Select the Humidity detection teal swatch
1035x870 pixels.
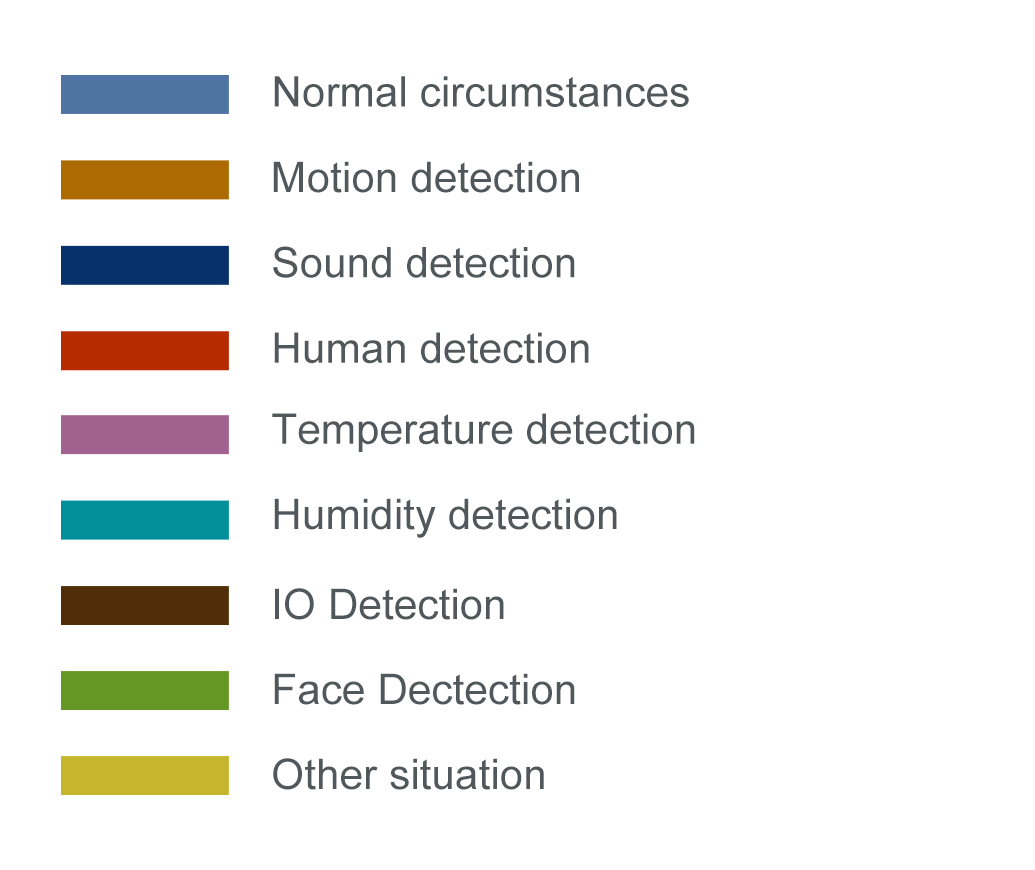[145, 520]
